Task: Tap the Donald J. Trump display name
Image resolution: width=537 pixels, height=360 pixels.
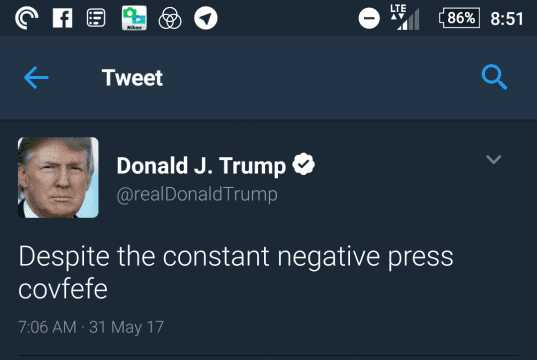Action: [x=201, y=166]
